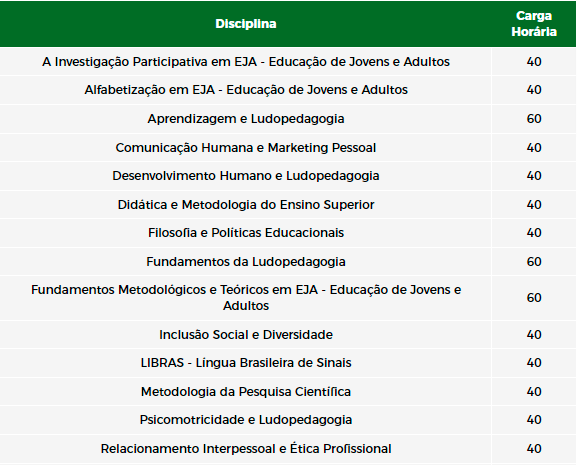577x465 pixels.
Task: Click the 60 hours for Fundamentos da Ludopedagogia
Action: pos(534,262)
